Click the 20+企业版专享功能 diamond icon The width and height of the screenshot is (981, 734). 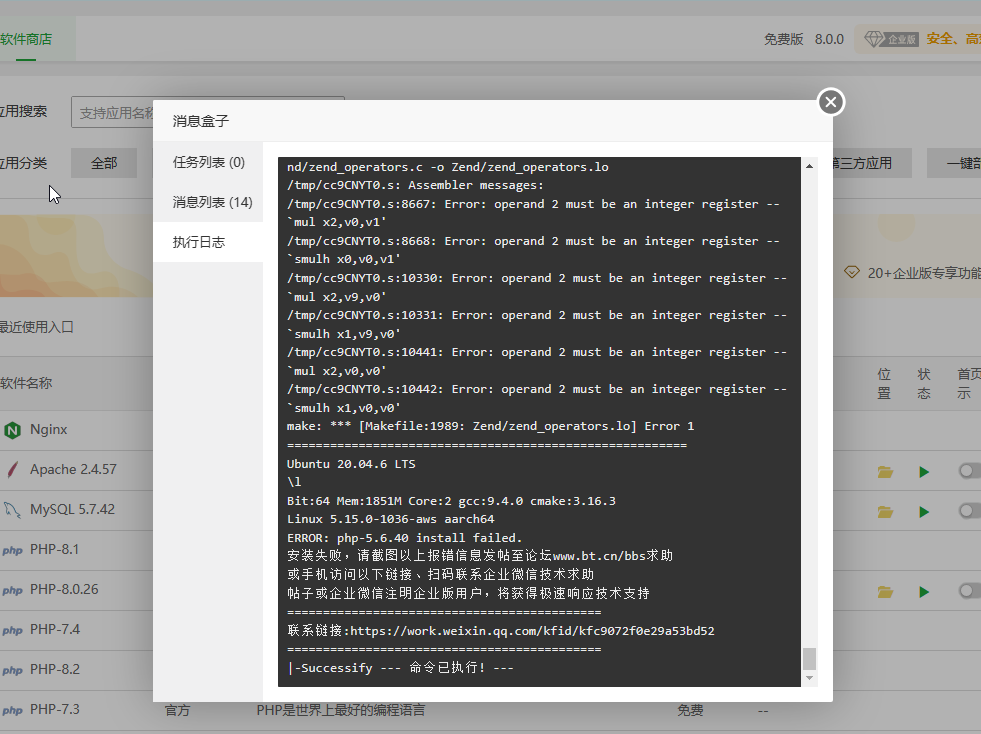pos(851,273)
